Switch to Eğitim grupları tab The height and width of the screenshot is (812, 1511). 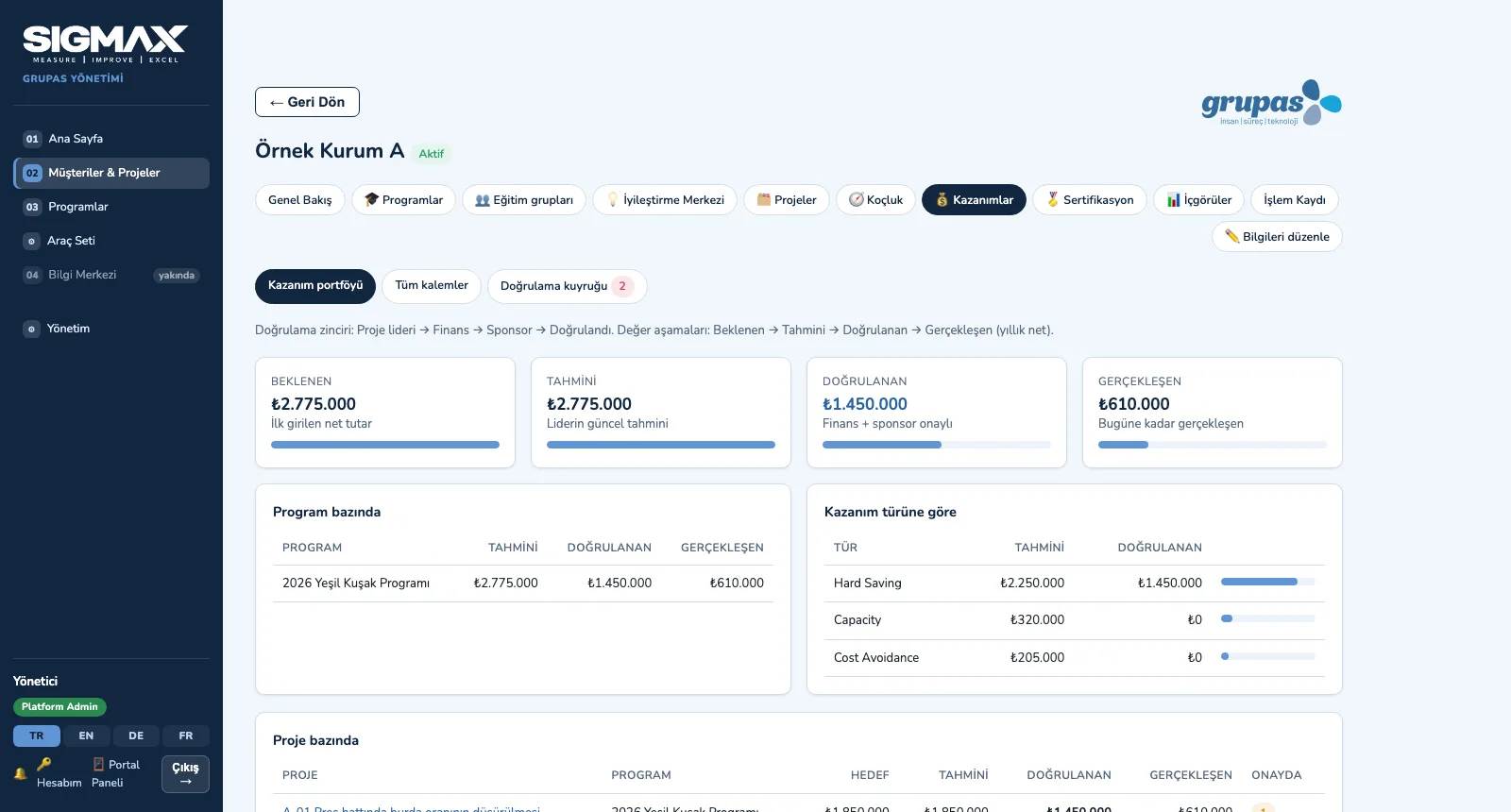524,200
